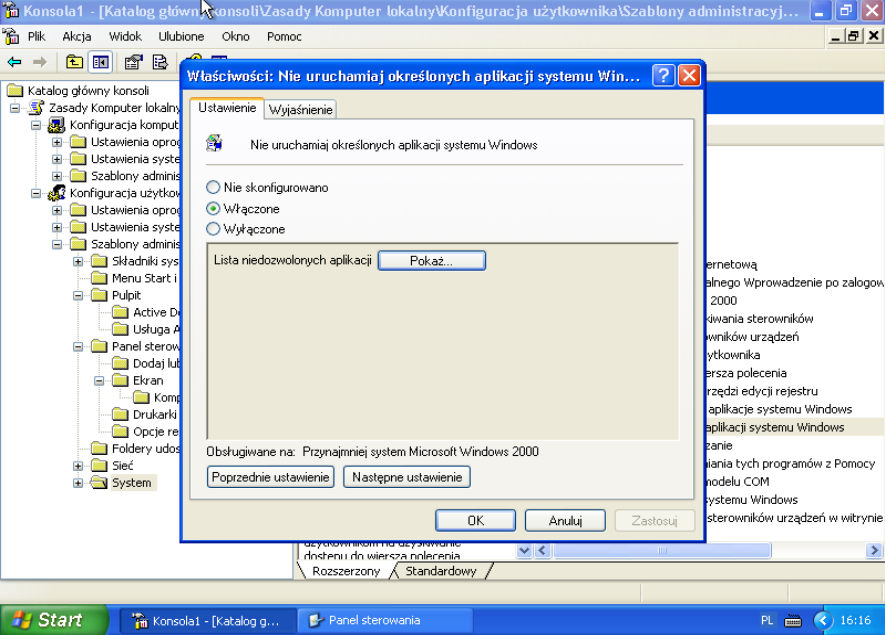
Task: Click the System folder icon in the tree
Action: click(99, 483)
